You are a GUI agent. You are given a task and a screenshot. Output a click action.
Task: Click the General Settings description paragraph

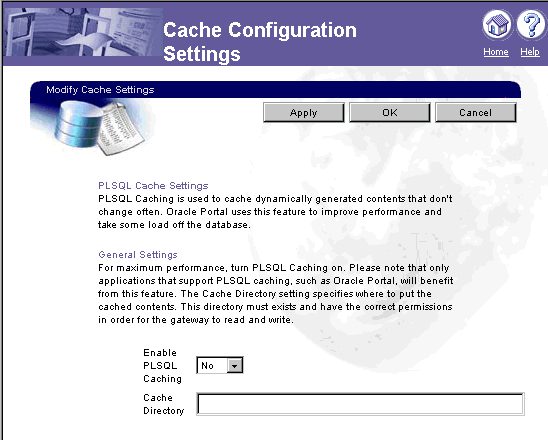point(275,294)
